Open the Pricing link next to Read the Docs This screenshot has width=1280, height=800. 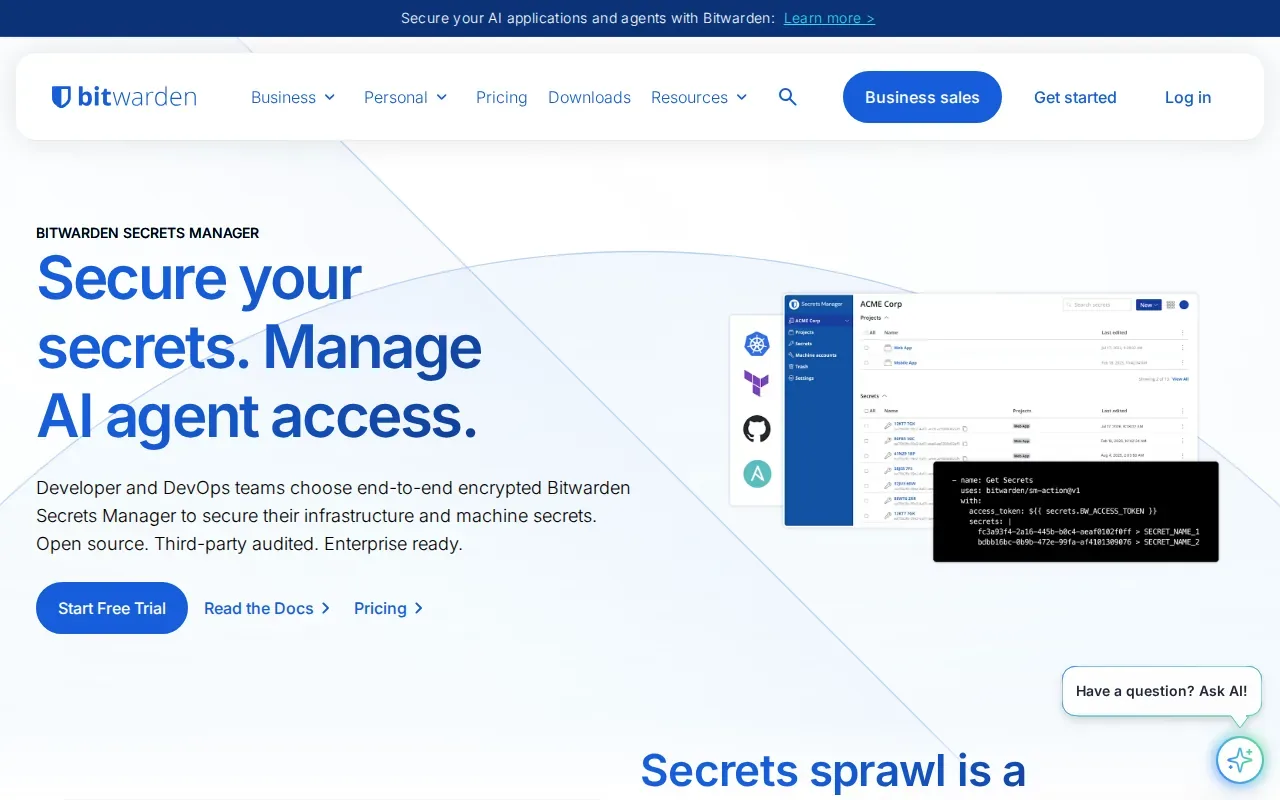[389, 608]
